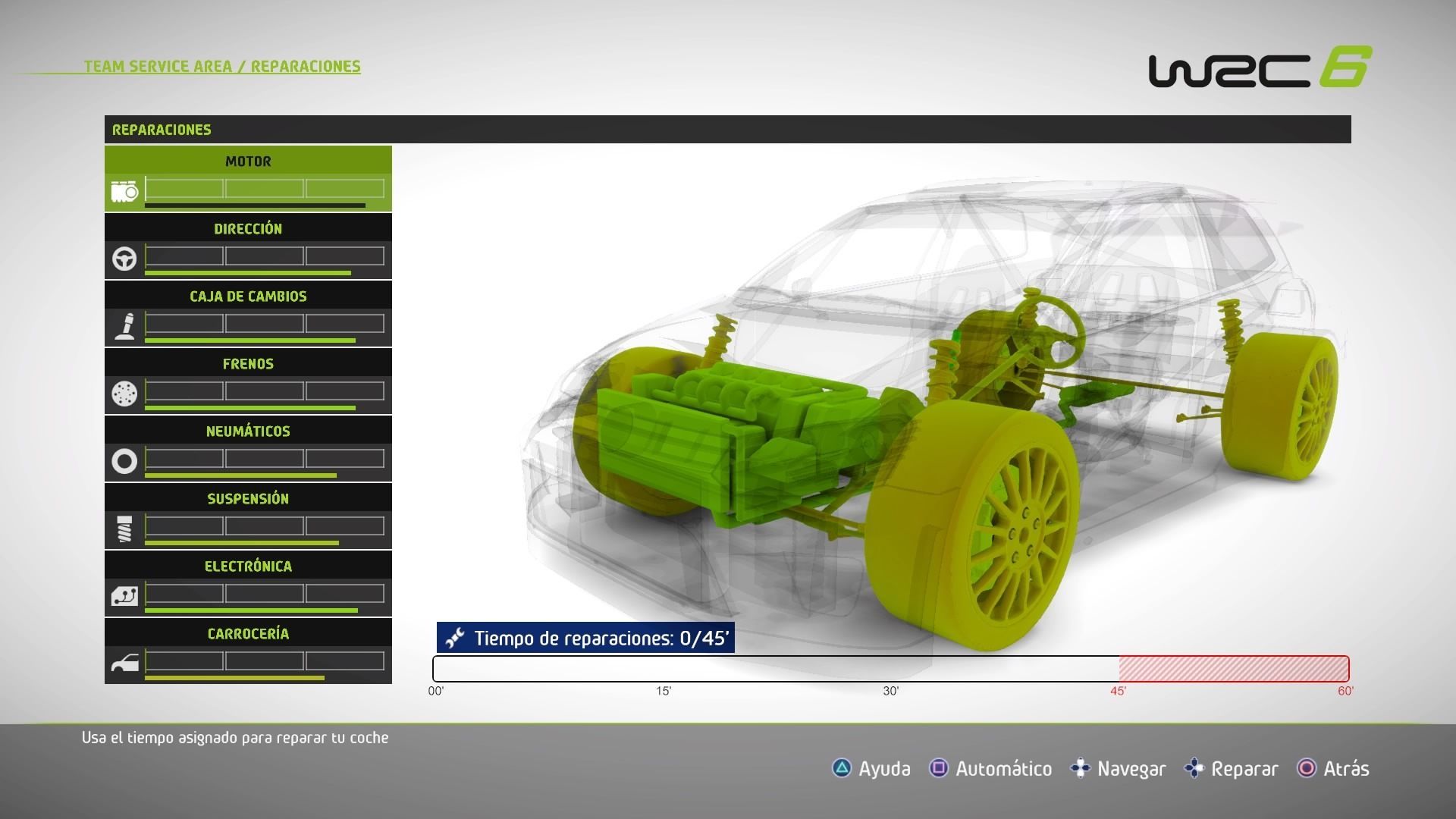Open the Frenos repair category
The image size is (1456, 819).
click(x=248, y=364)
